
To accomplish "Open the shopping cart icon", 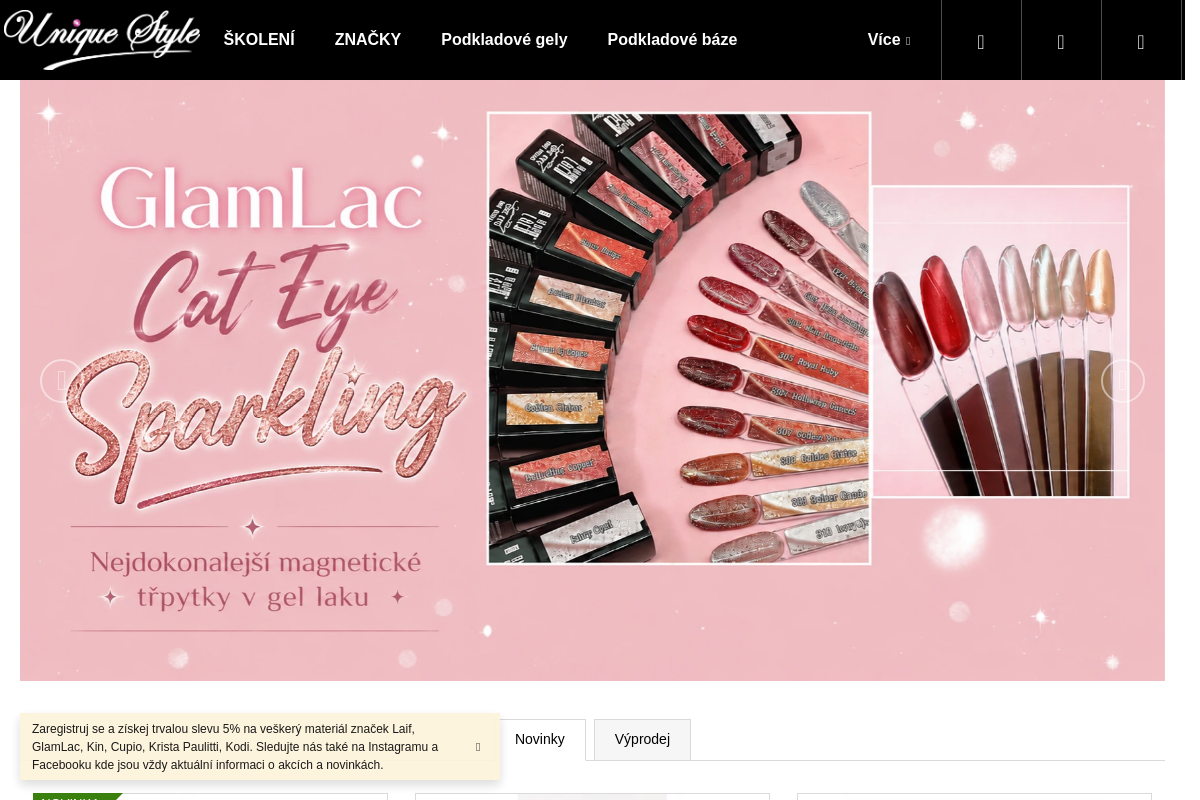I will pos(1141,41).
